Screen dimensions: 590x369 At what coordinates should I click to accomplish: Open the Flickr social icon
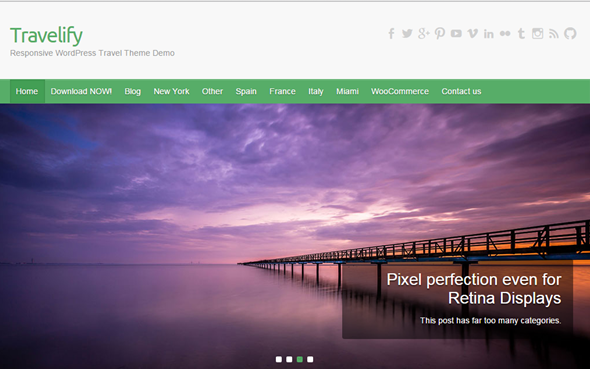tap(505, 34)
